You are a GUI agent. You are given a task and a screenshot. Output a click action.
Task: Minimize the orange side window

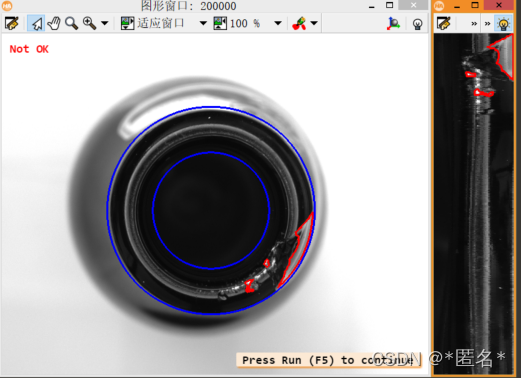457,6
